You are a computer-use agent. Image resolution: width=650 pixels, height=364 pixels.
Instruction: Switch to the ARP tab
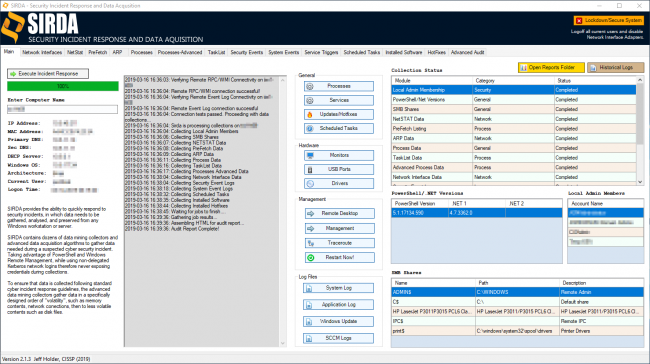click(x=117, y=53)
